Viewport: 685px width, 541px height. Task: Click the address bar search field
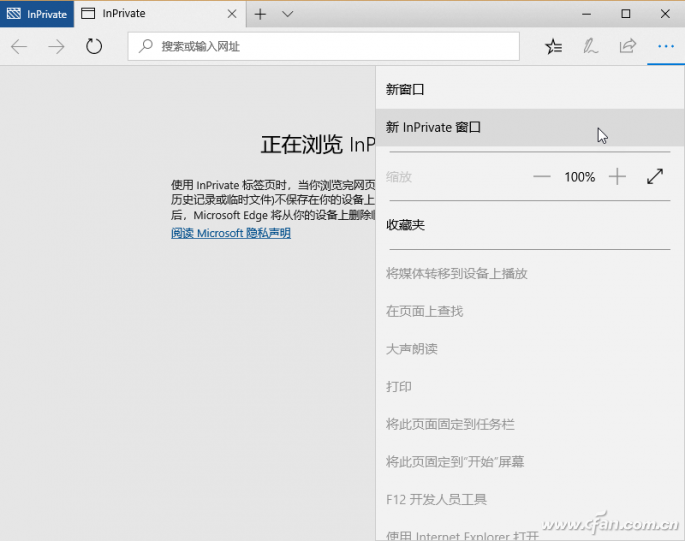324,46
